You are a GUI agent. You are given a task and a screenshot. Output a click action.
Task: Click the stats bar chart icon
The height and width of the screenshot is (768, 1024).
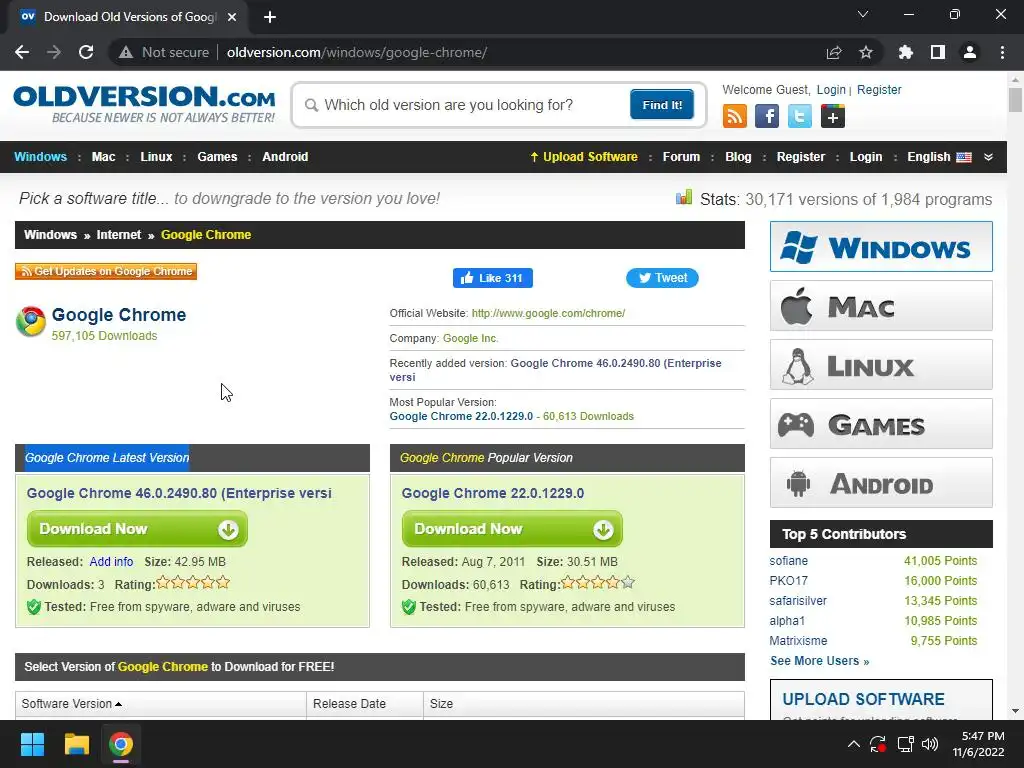coord(684,197)
